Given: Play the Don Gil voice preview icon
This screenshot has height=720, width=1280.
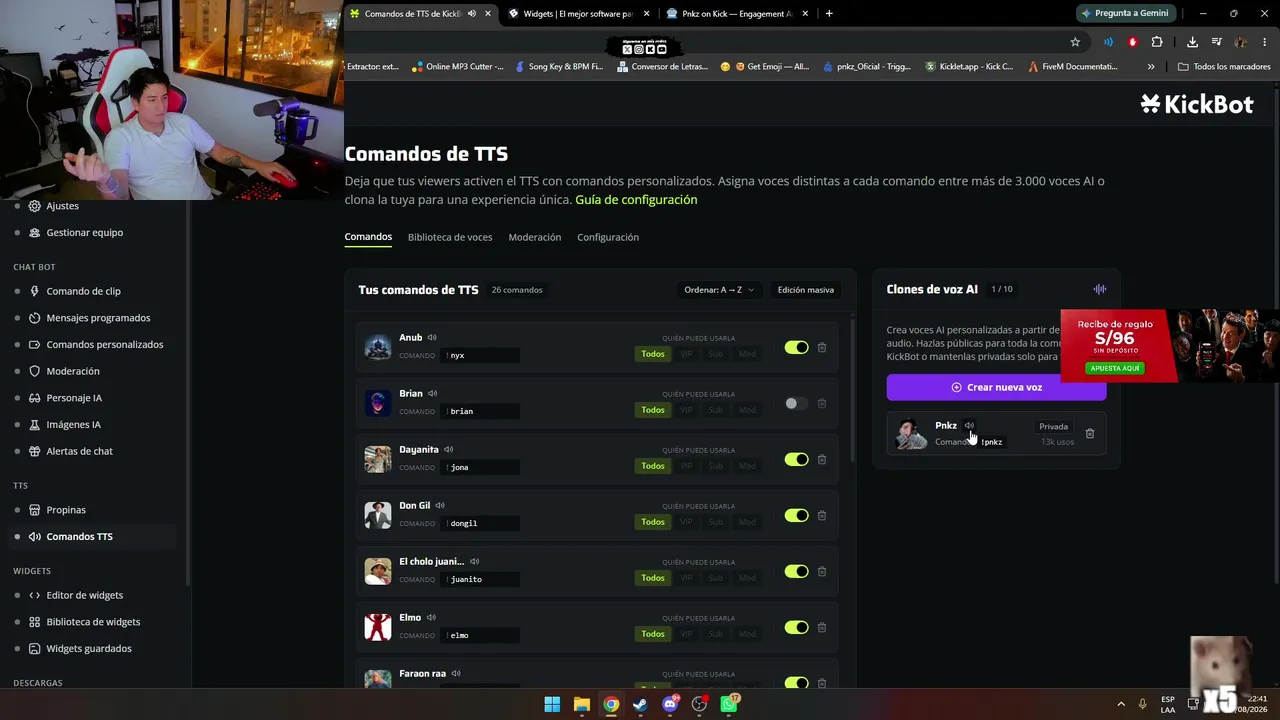Looking at the screenshot, I should click(440, 506).
